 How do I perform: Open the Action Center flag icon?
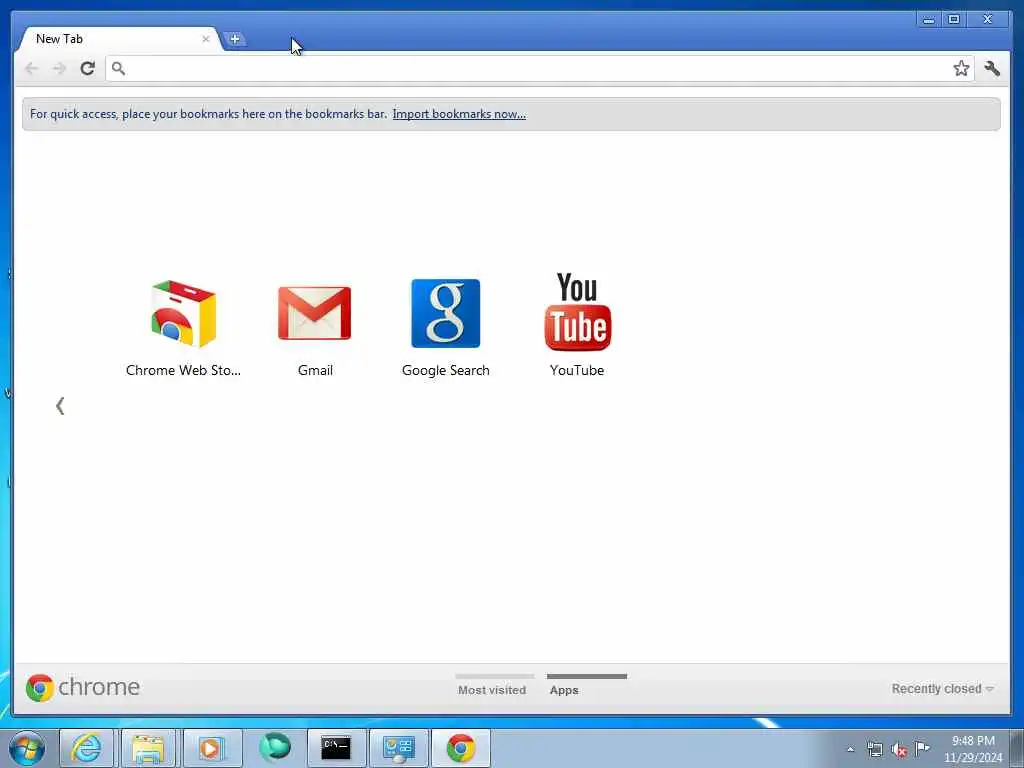[922, 748]
